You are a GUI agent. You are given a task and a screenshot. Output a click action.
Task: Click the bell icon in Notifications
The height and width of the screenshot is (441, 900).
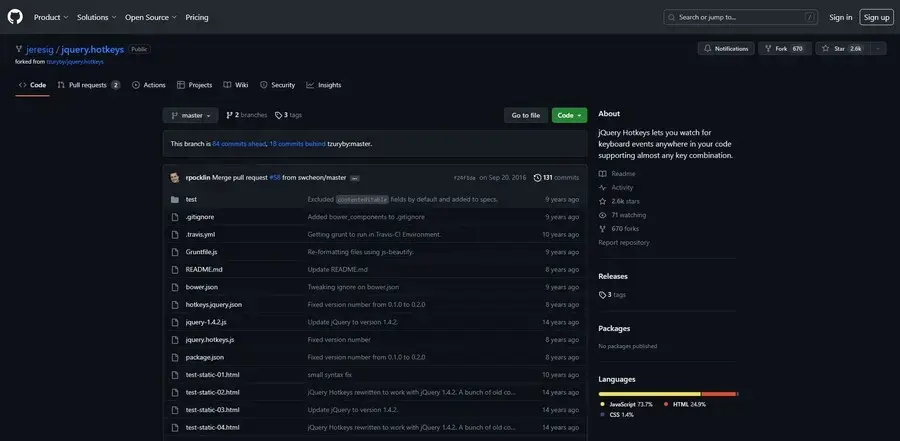(x=708, y=49)
